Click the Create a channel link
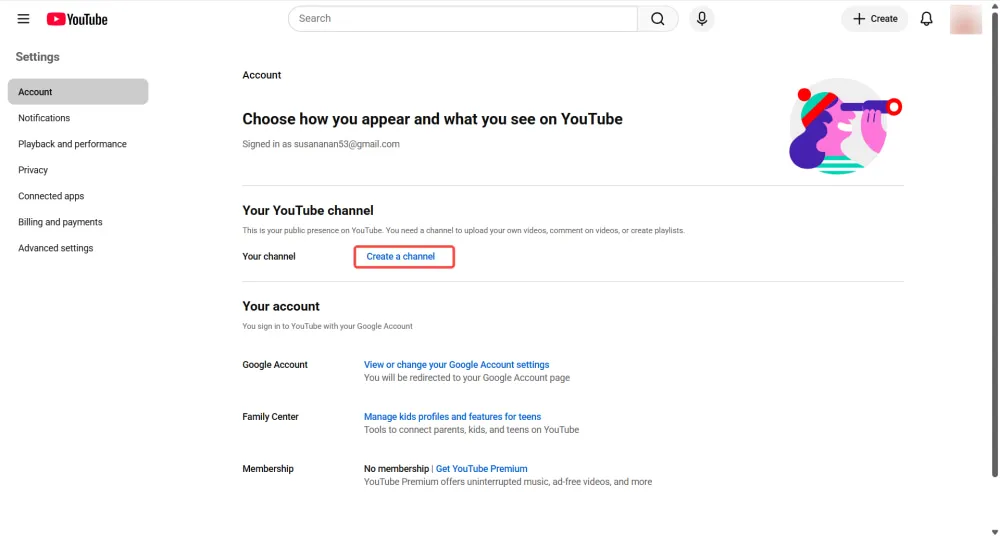Screen dimensions: 1000x537 click(401, 256)
